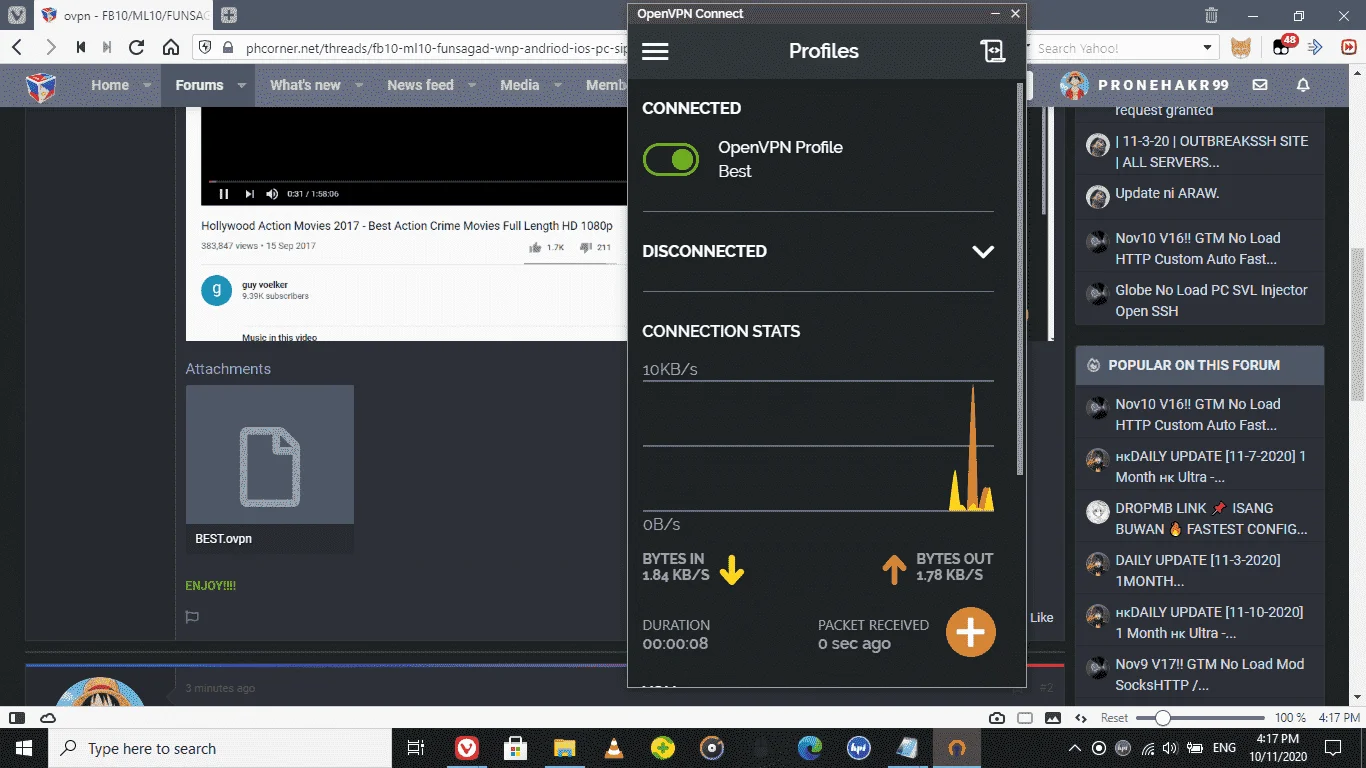Pause the embedded video

[x=224, y=194]
